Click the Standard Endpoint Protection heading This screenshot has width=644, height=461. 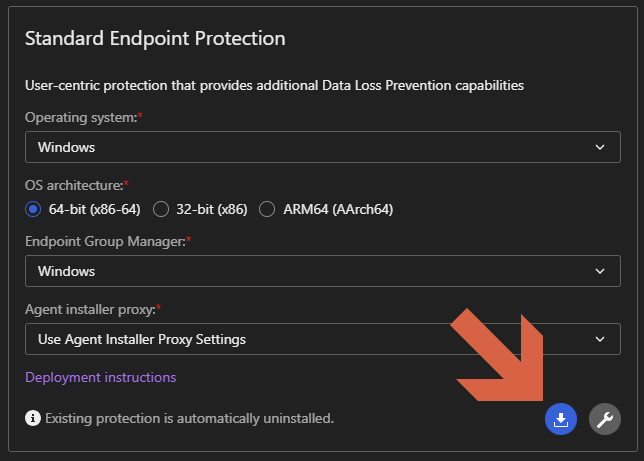155,39
